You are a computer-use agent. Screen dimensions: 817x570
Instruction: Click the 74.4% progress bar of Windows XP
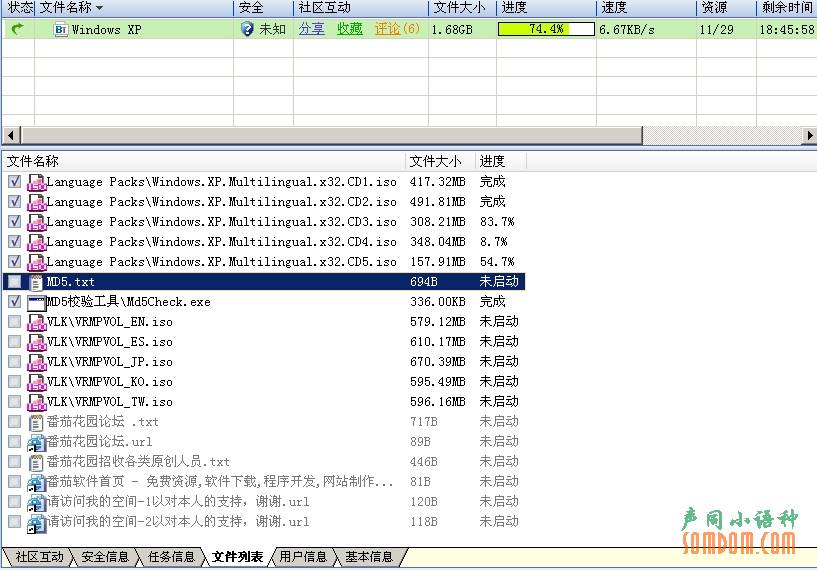546,29
